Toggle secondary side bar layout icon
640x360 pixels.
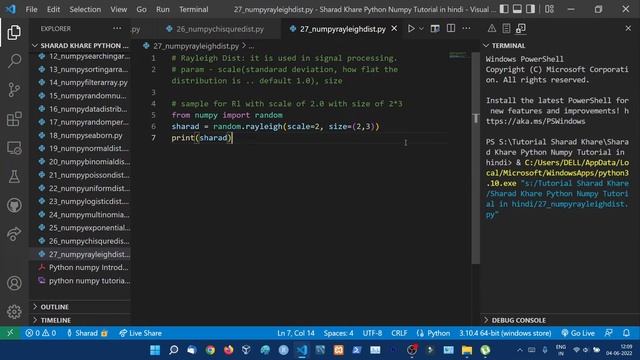(x=530, y=9)
